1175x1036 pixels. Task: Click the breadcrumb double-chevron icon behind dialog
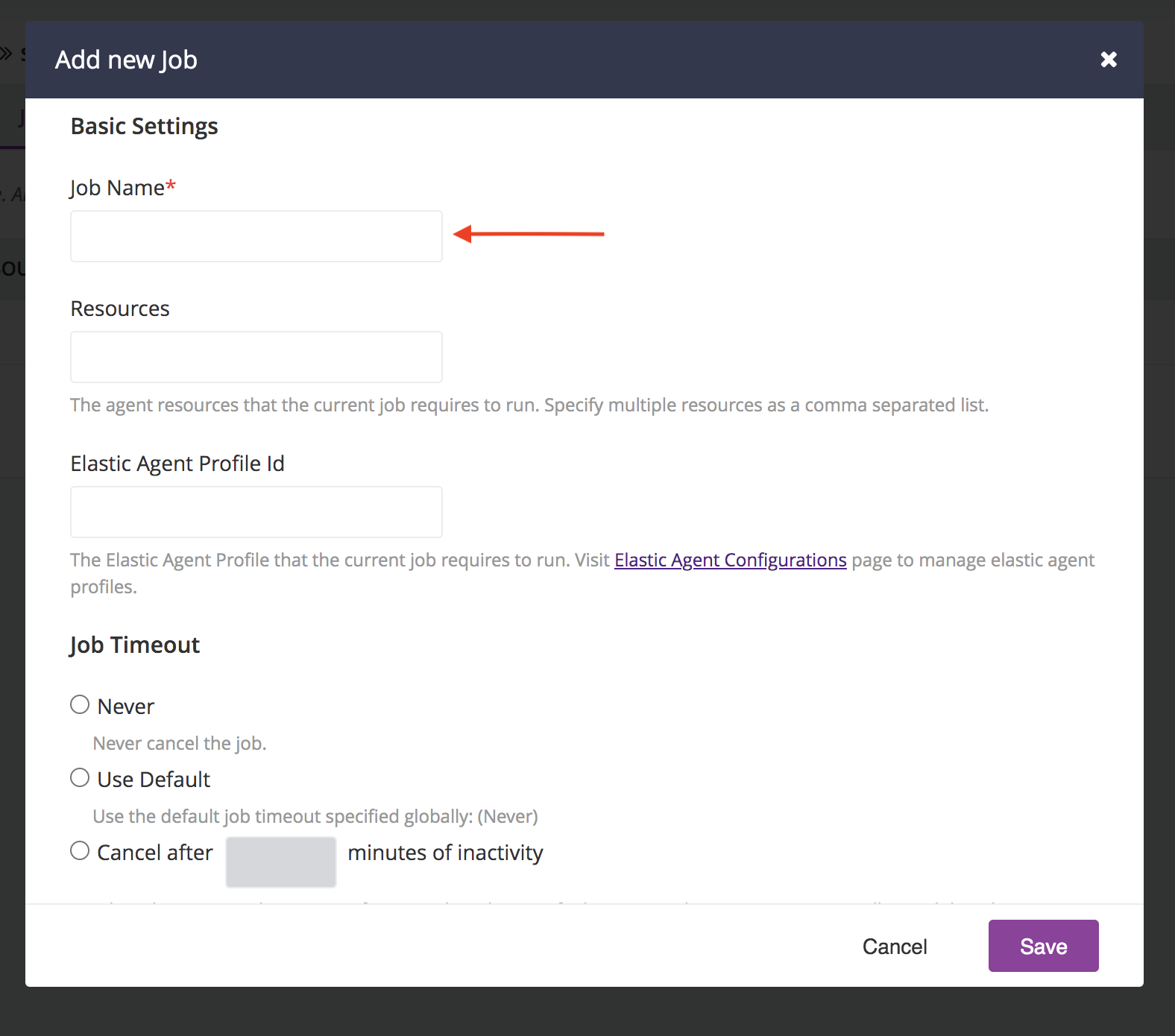7,54
